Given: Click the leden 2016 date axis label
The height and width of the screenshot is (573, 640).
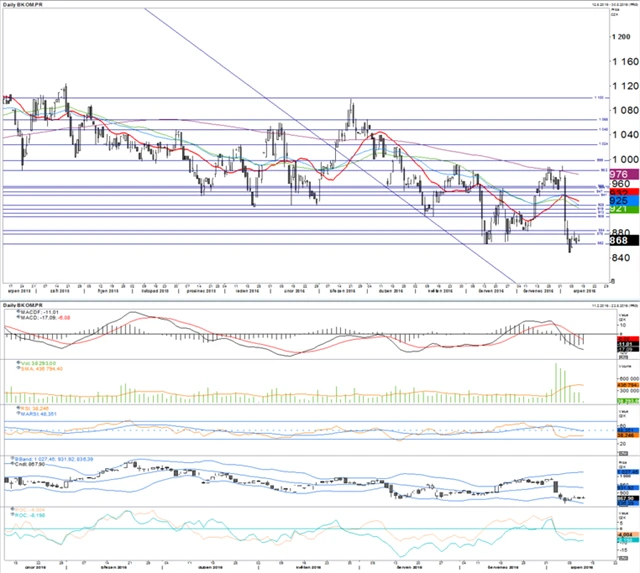Looking at the screenshot, I should pyautogui.click(x=247, y=291).
